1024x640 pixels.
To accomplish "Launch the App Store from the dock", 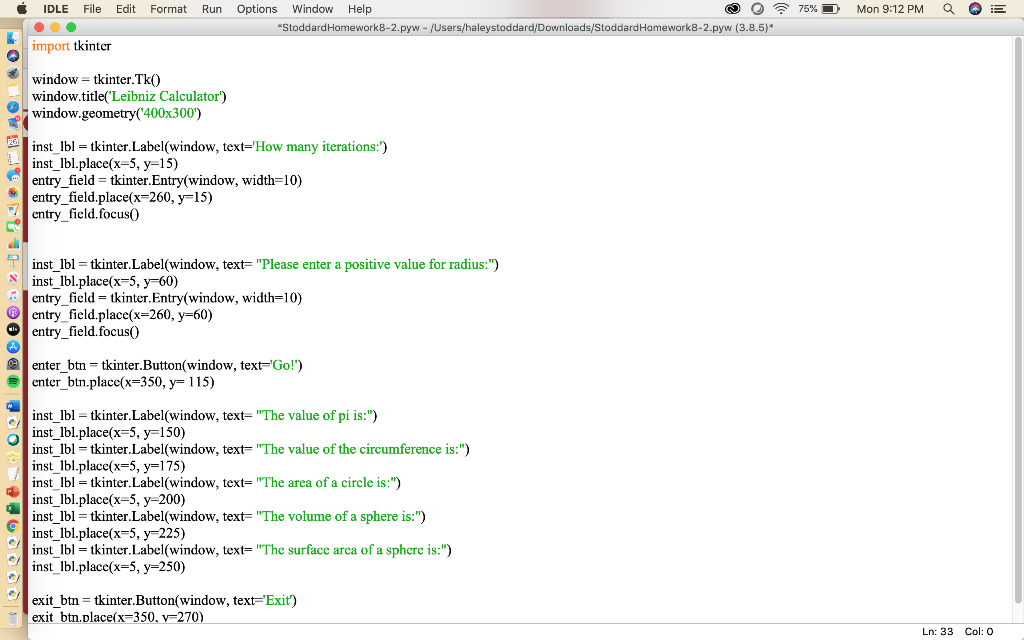I will click(11, 346).
